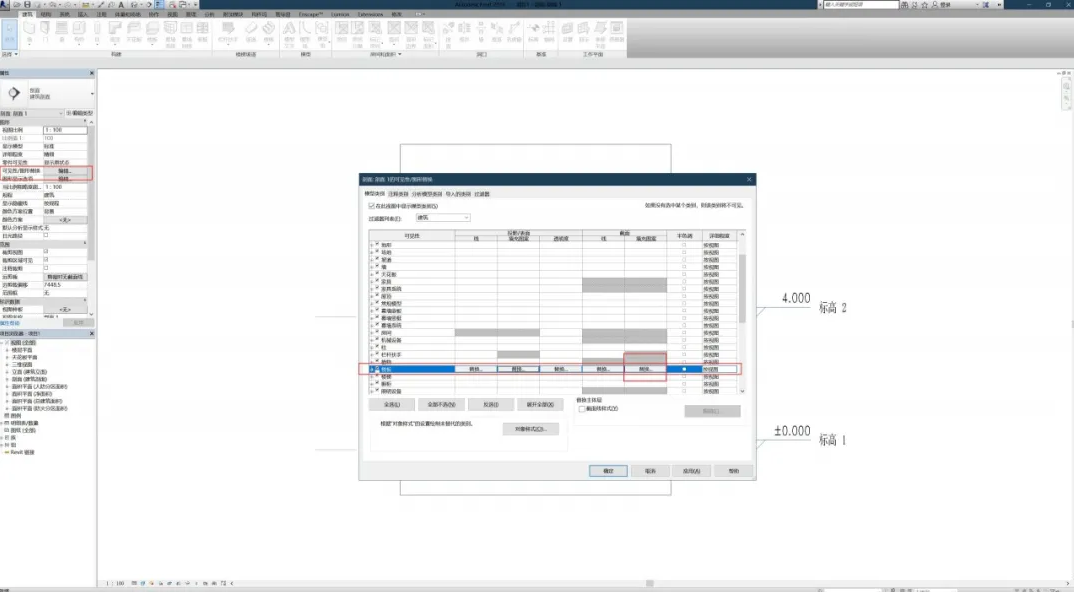Expand 楼层平面 in the project browser

(8, 350)
